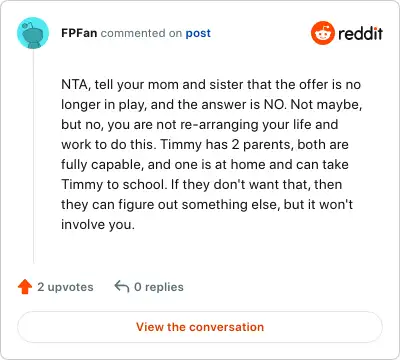Click the "reddit" wordmark text
400x360 pixels.
[x=360, y=33]
